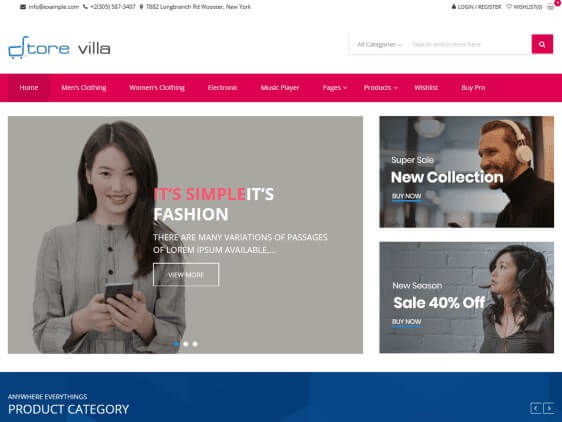The width and height of the screenshot is (562, 422).
Task: Select the second slider dot
Action: point(186,344)
